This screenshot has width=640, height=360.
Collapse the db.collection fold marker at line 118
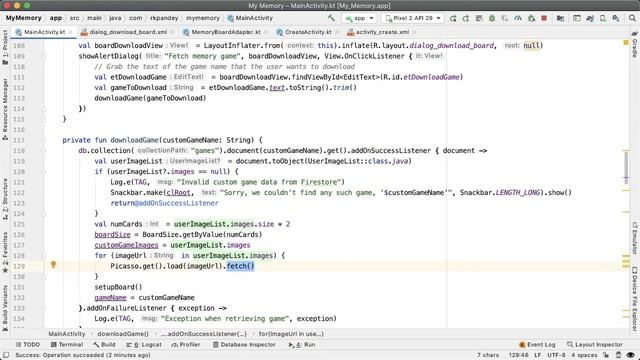44,151
